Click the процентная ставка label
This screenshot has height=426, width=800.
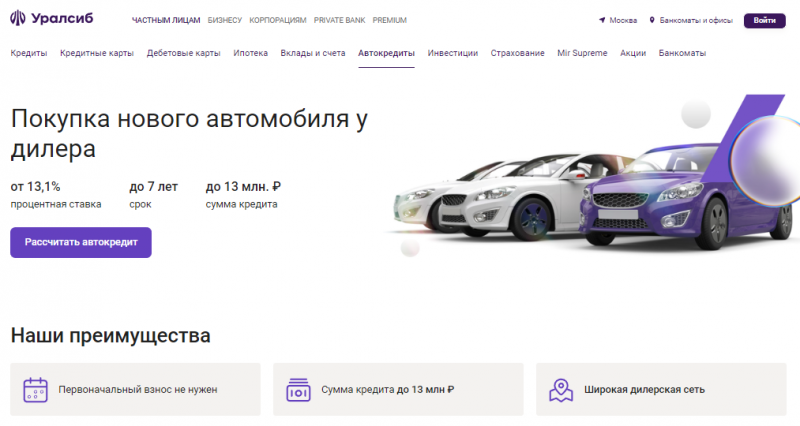[x=56, y=205]
